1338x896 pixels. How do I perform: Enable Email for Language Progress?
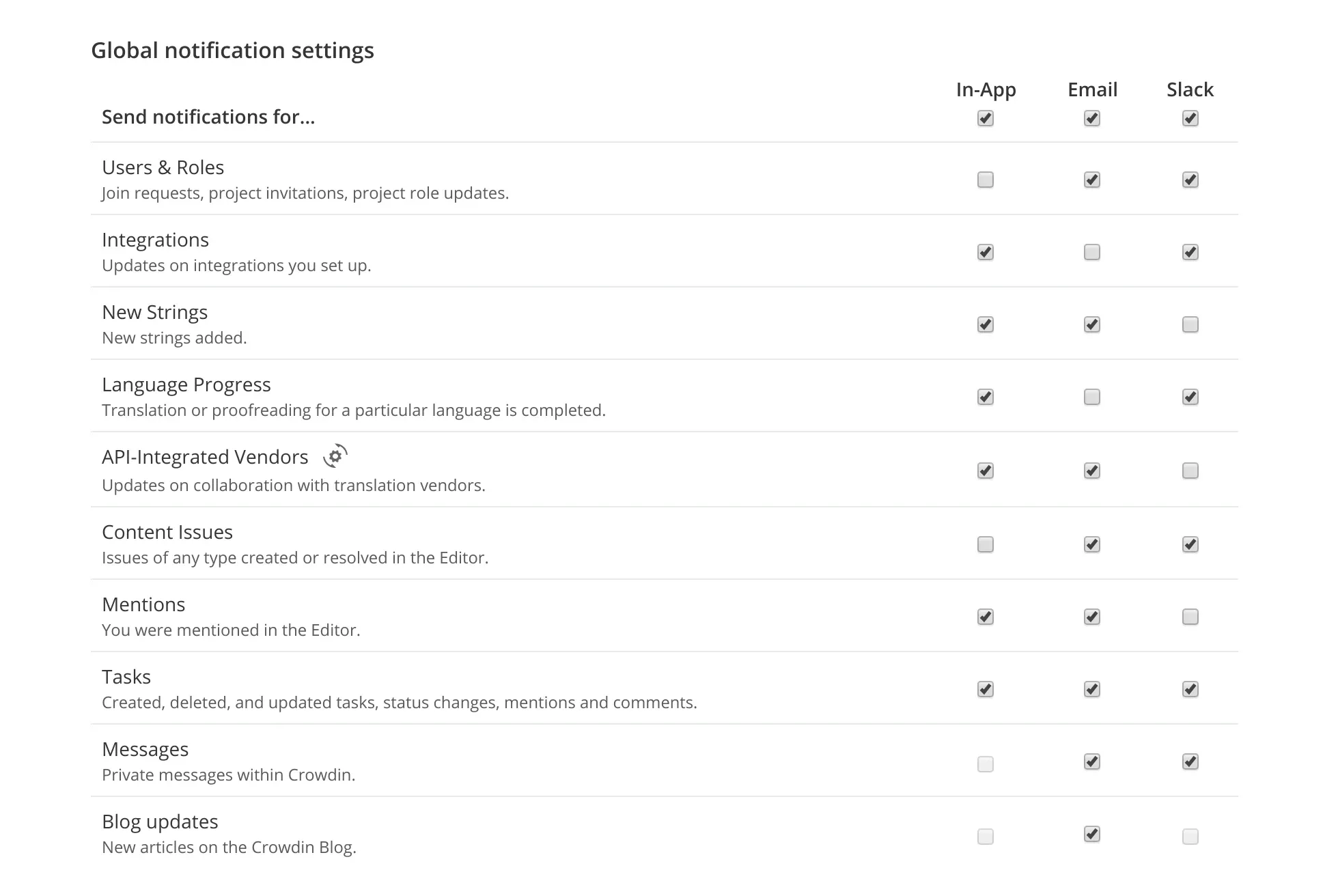(1091, 397)
